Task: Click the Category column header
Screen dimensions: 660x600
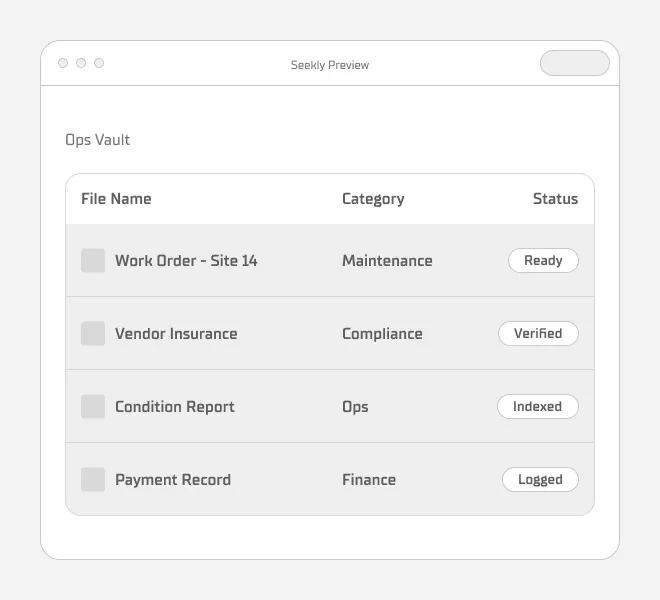Action: 373,199
